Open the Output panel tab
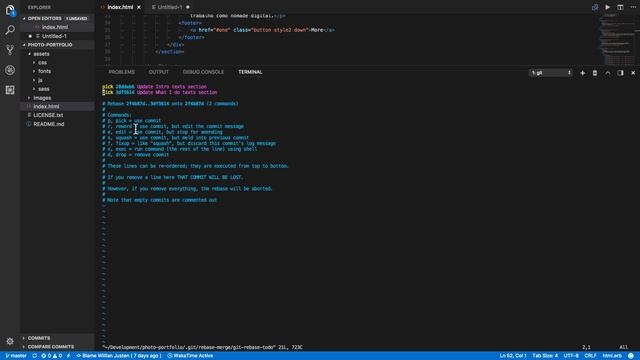This screenshot has height=360, width=640. pos(158,72)
